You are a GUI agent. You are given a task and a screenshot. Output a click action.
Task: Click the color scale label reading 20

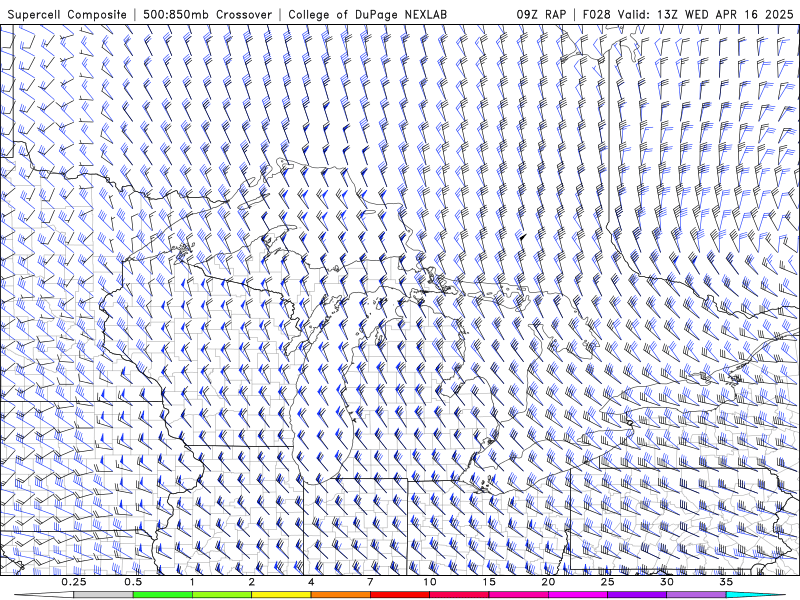click(x=548, y=582)
